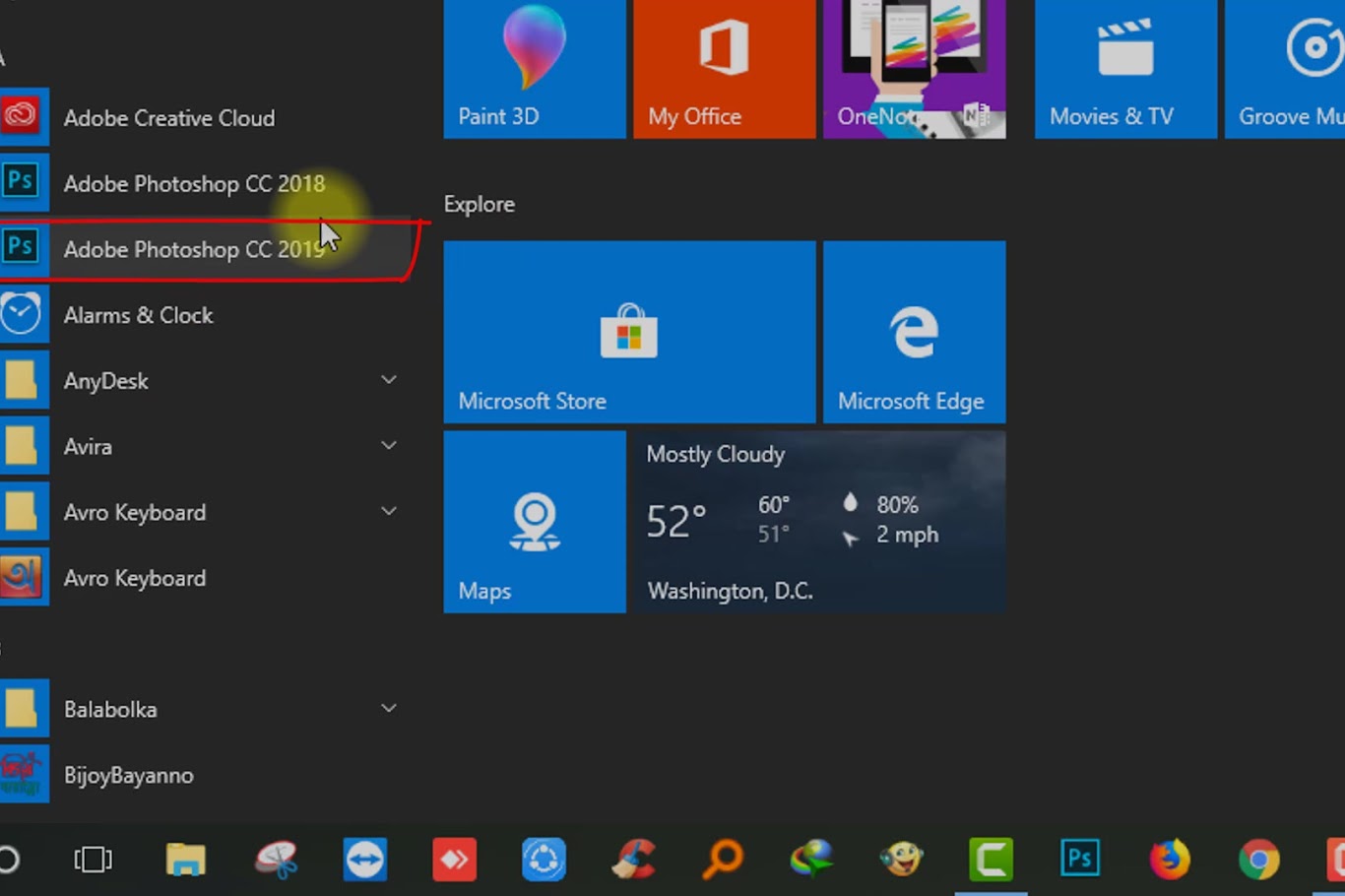Expand the Balabolka folder
Viewport: 1345px width, 896px height.
pyautogui.click(x=206, y=709)
